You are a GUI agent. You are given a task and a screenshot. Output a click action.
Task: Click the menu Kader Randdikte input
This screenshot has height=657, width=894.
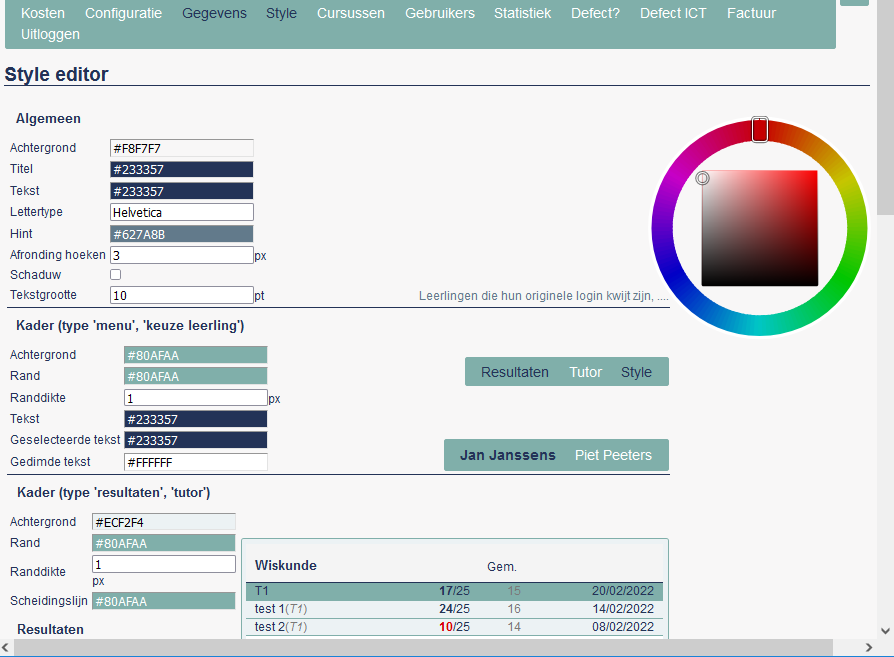(x=196, y=398)
